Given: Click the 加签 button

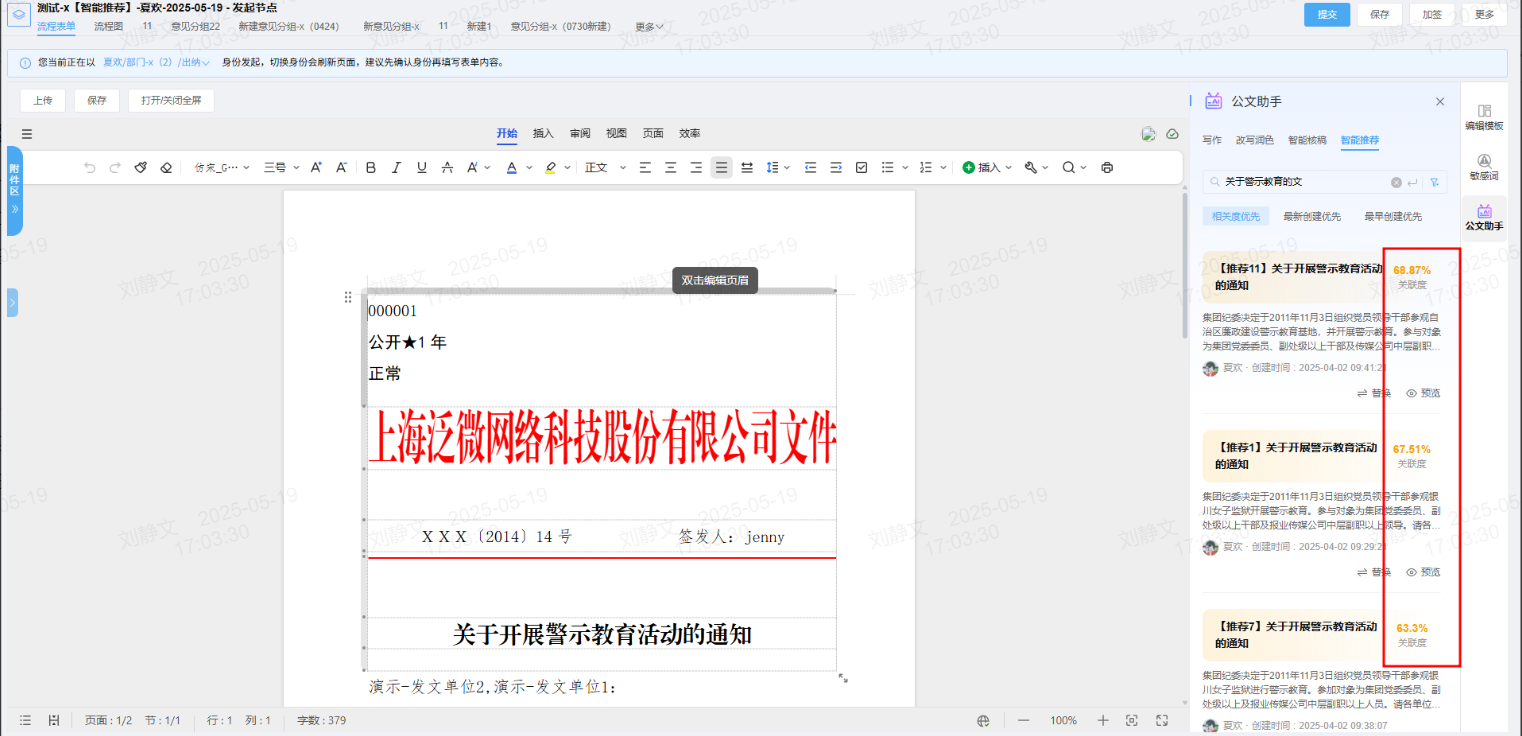Looking at the screenshot, I should 1432,14.
